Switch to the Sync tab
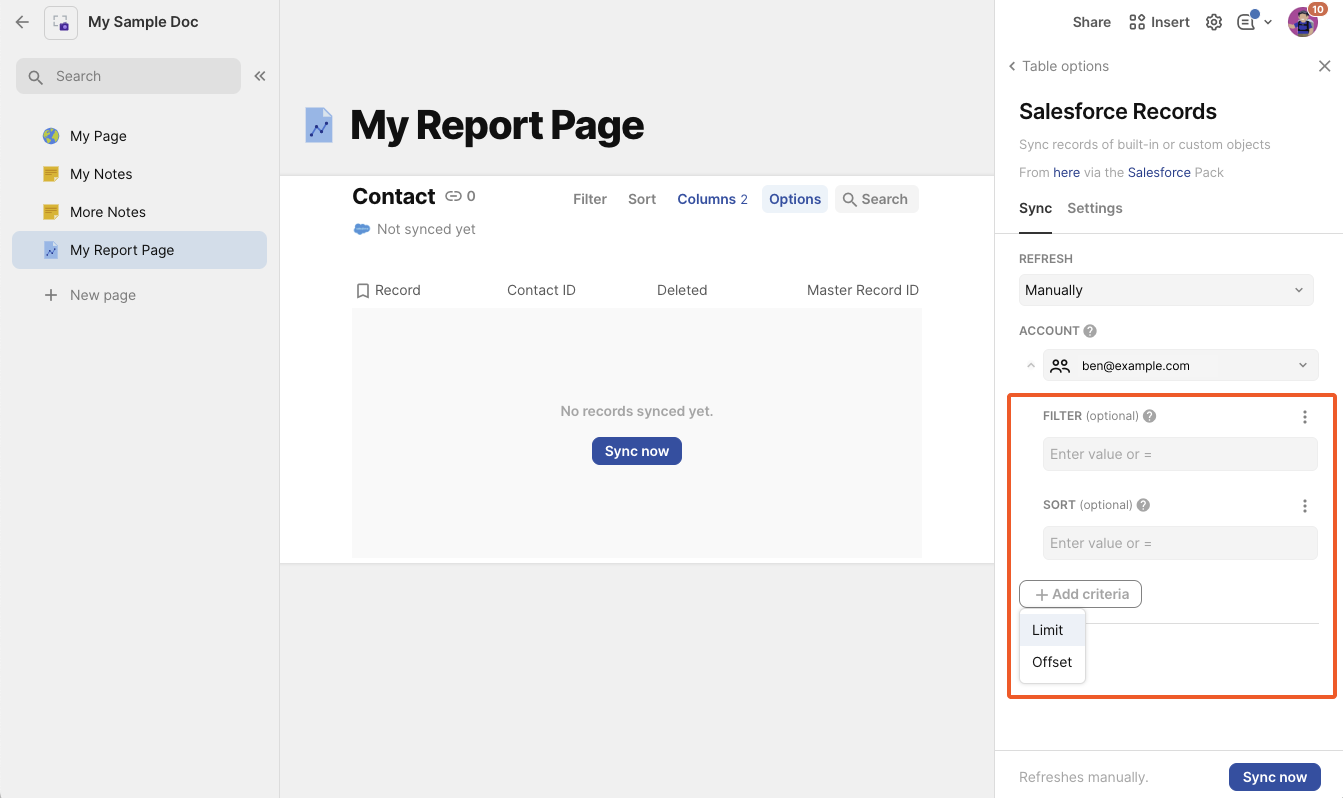The height and width of the screenshot is (798, 1343). (x=1035, y=208)
